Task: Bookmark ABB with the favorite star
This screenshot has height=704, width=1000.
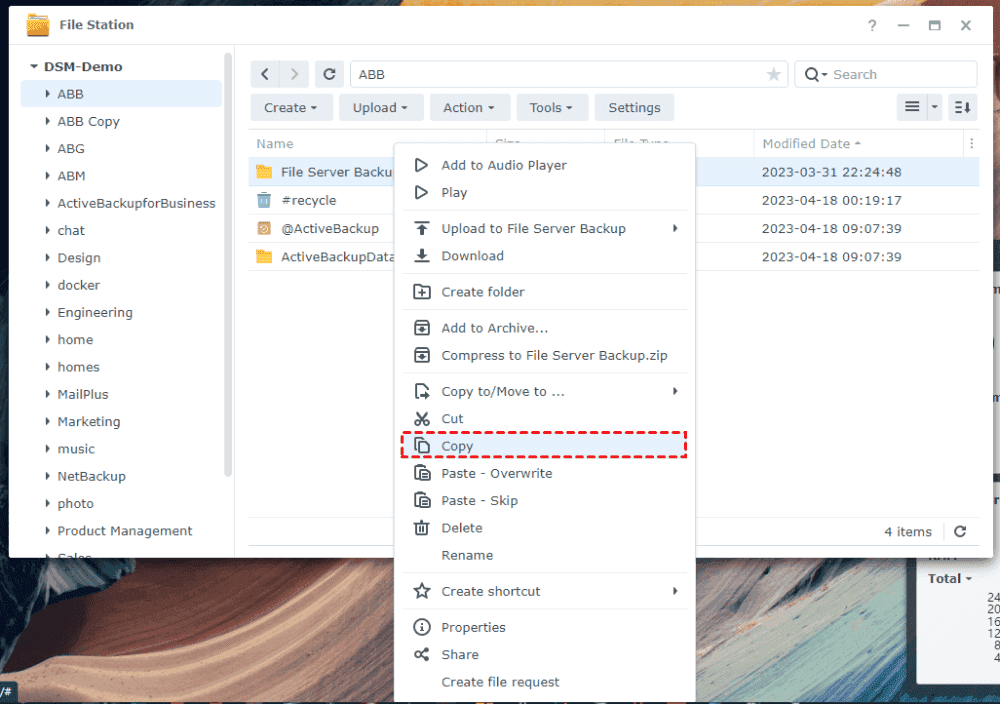Action: point(774,75)
